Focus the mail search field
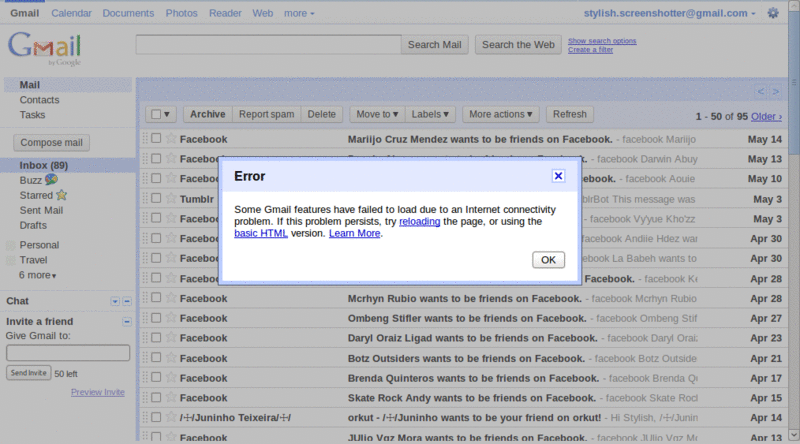800x444 pixels. pyautogui.click(x=268, y=44)
